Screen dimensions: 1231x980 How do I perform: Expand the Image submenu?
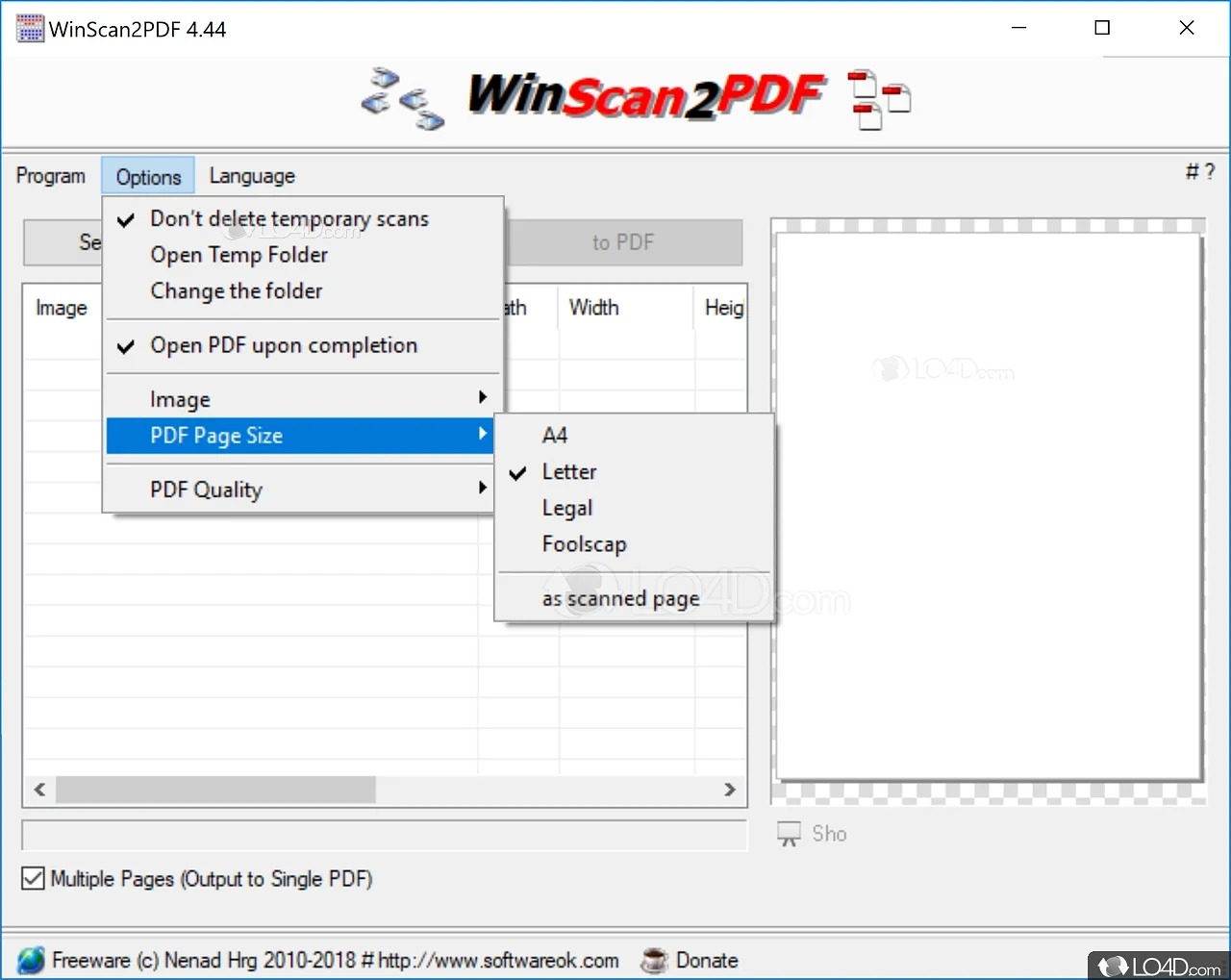pyautogui.click(x=303, y=399)
